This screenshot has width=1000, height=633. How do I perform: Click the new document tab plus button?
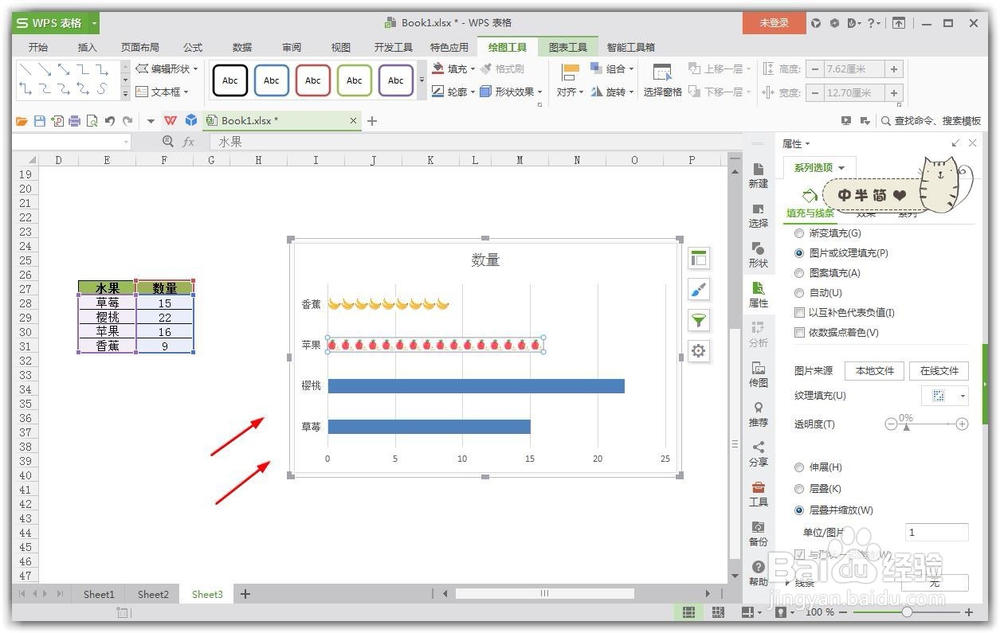point(372,120)
